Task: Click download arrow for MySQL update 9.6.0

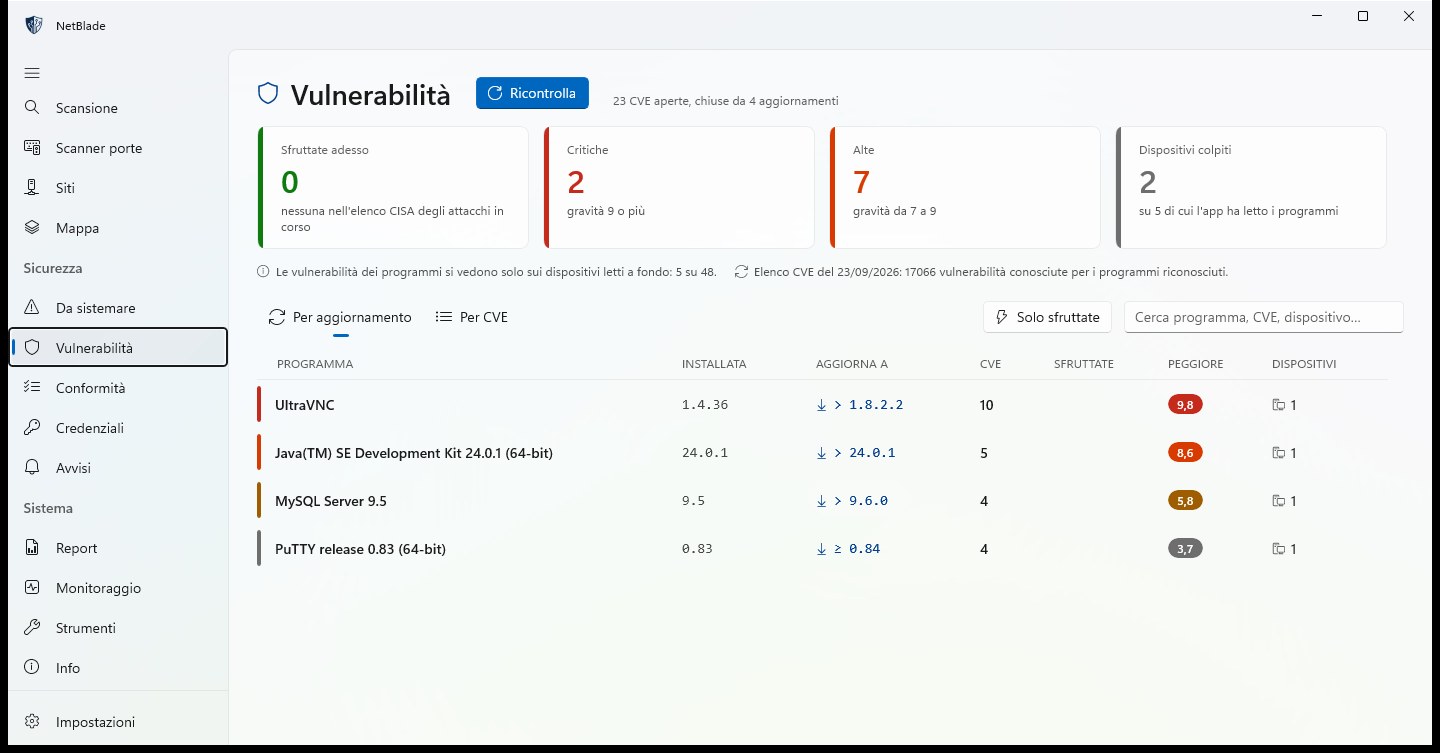Action: pyautogui.click(x=821, y=501)
